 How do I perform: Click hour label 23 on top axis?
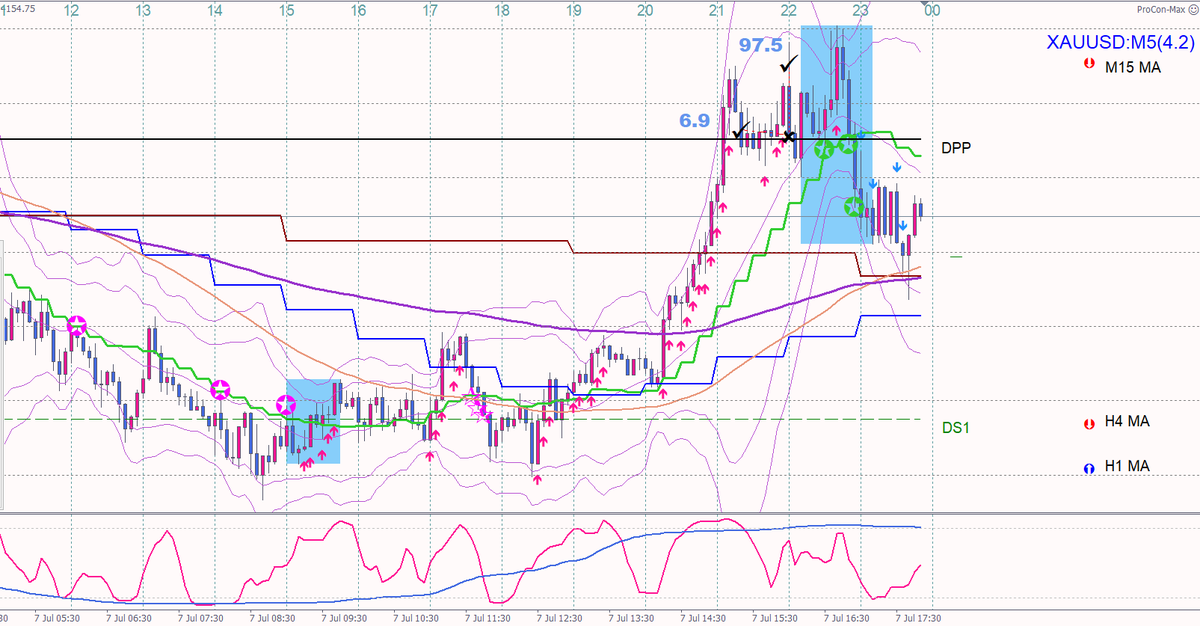[x=861, y=10]
